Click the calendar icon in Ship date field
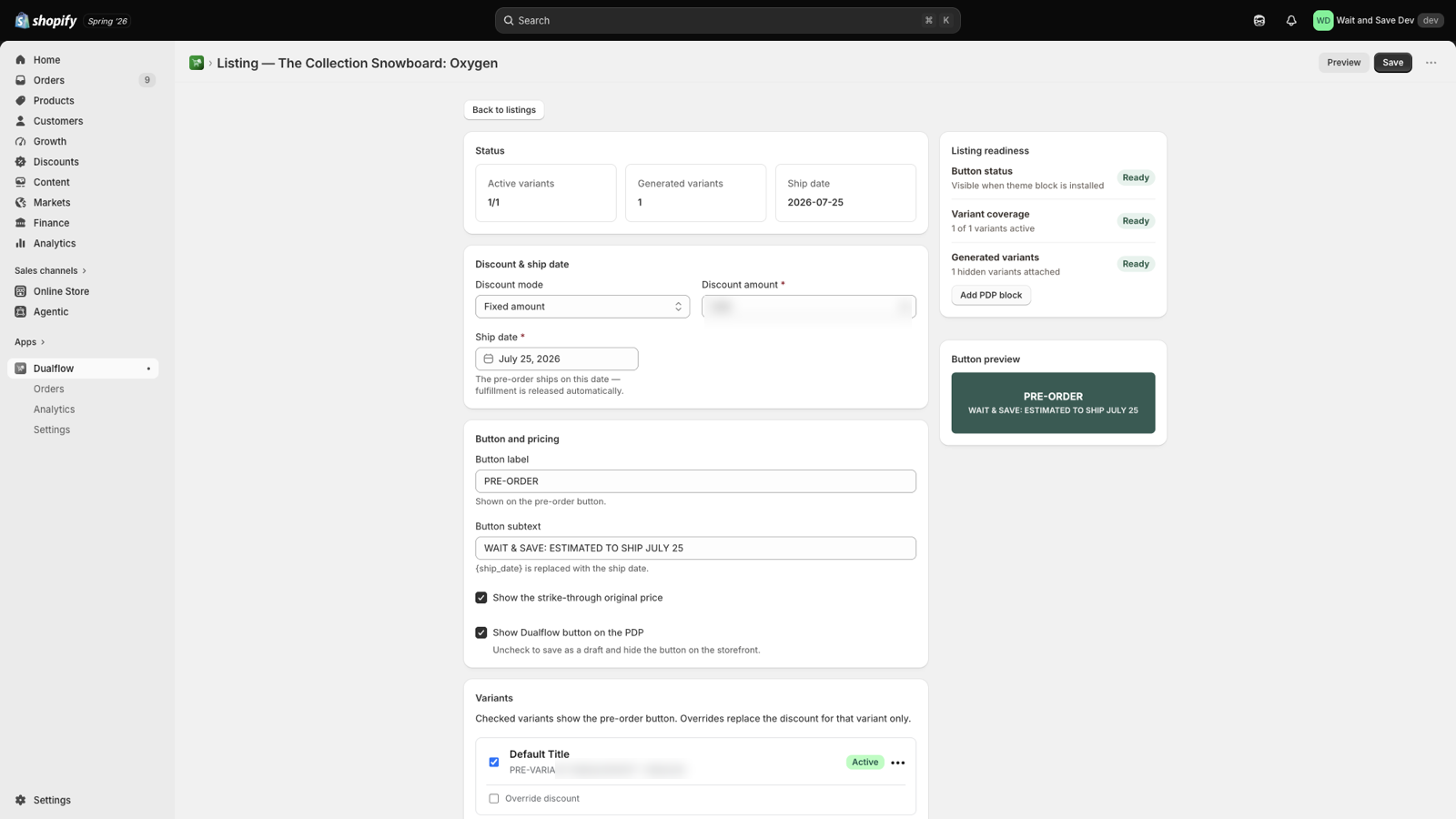The width and height of the screenshot is (1456, 819). coord(489,359)
